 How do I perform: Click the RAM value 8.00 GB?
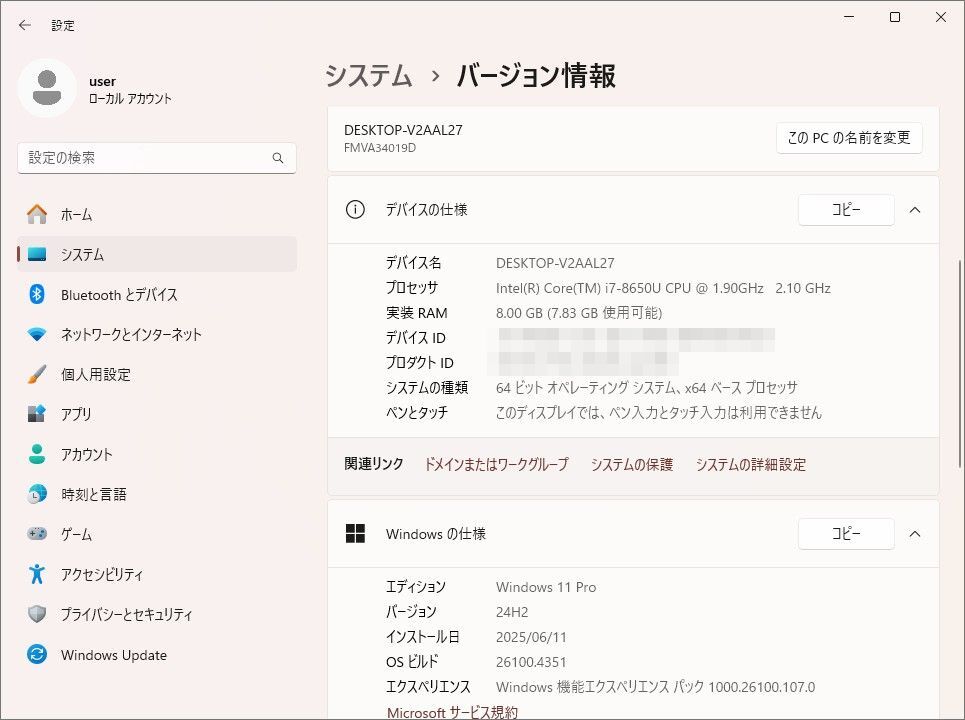tap(579, 313)
